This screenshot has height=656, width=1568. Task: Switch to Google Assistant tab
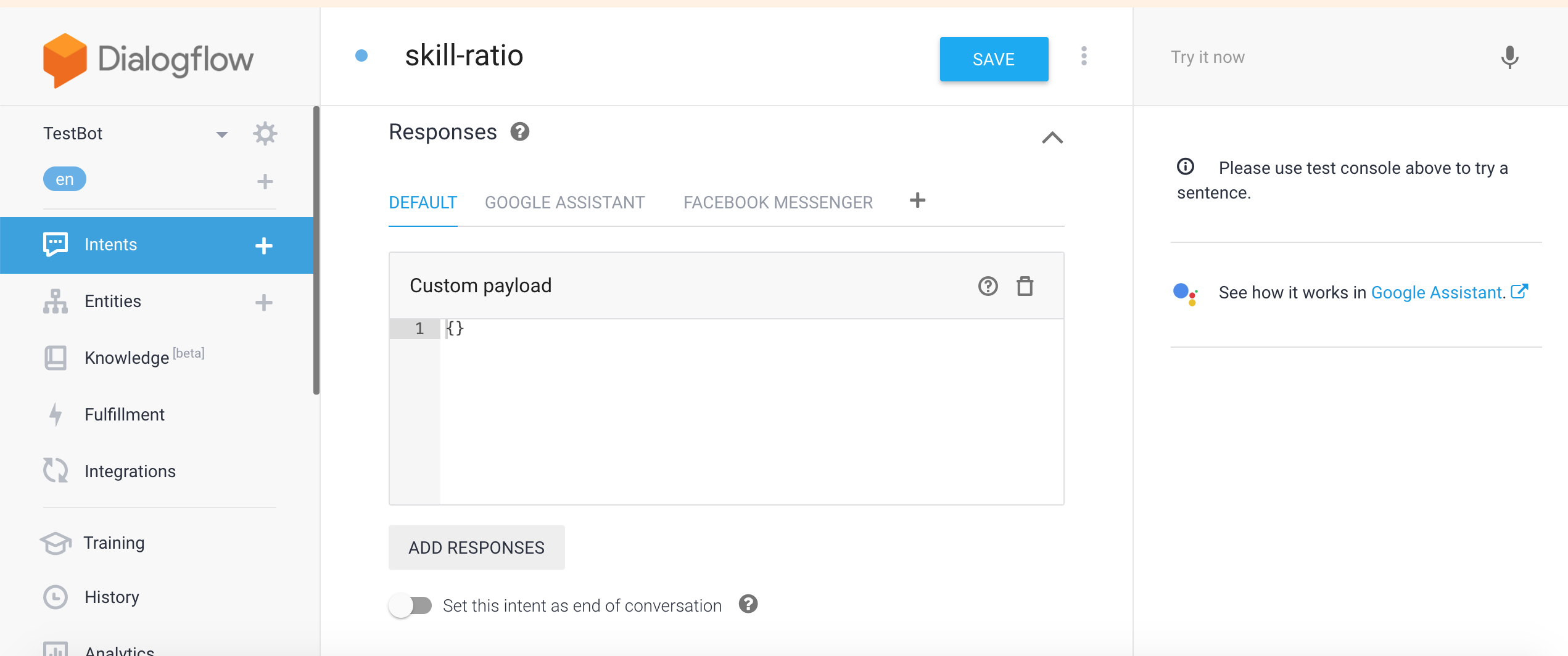(x=564, y=203)
